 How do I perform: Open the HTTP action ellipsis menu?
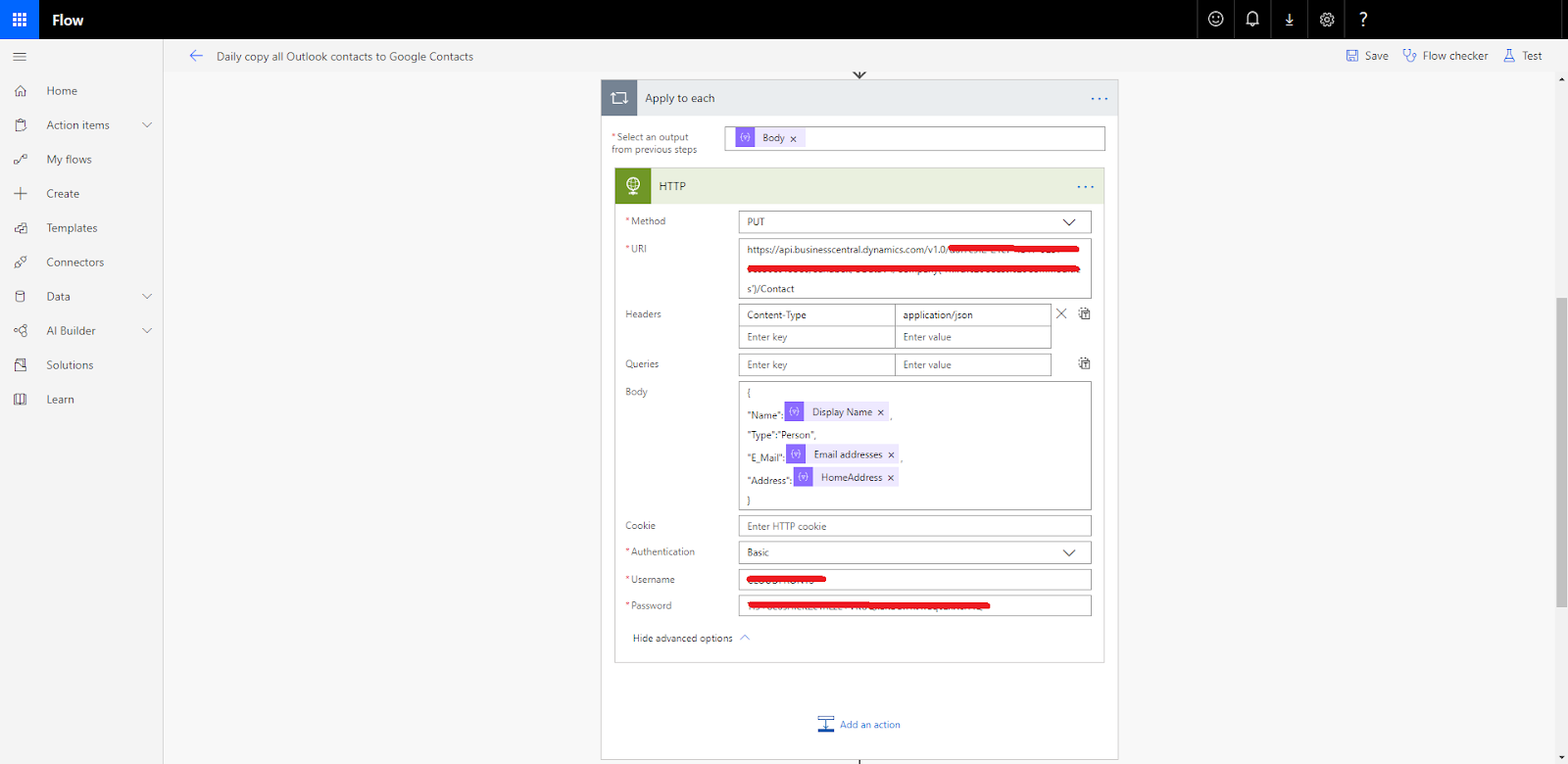pyautogui.click(x=1086, y=186)
